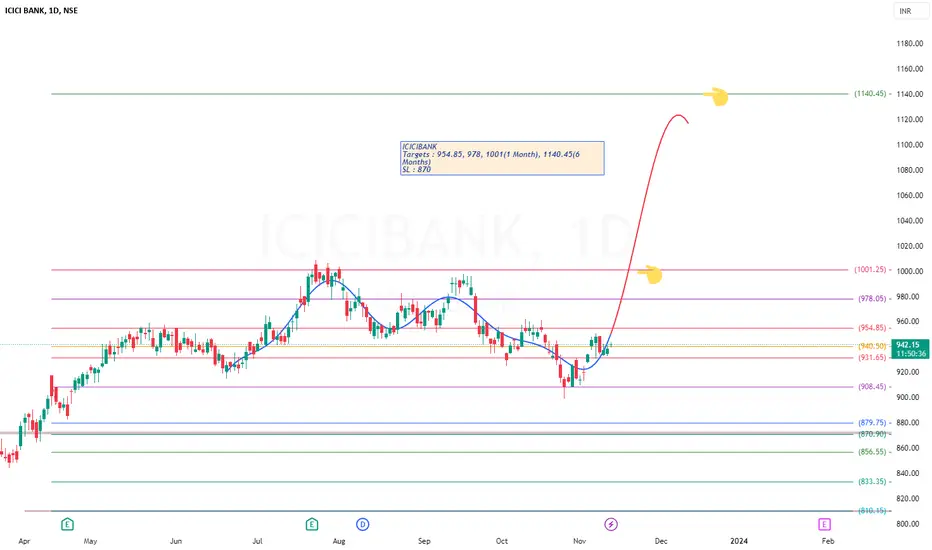Image resolution: width=932 pixels, height=550 pixels.
Task: Click the Dec label on time axis
Action: point(661,541)
